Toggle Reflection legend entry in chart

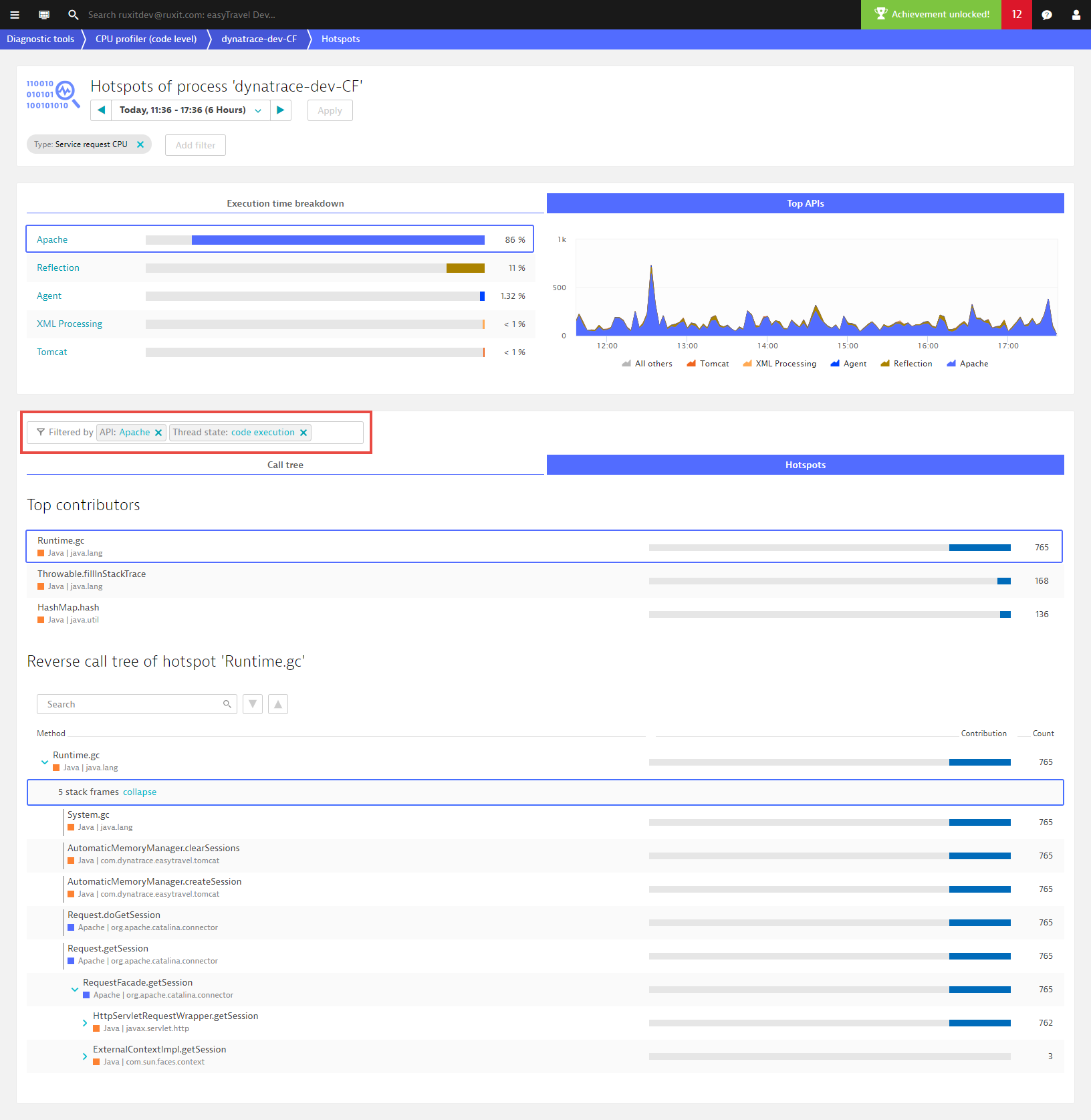tap(906, 364)
